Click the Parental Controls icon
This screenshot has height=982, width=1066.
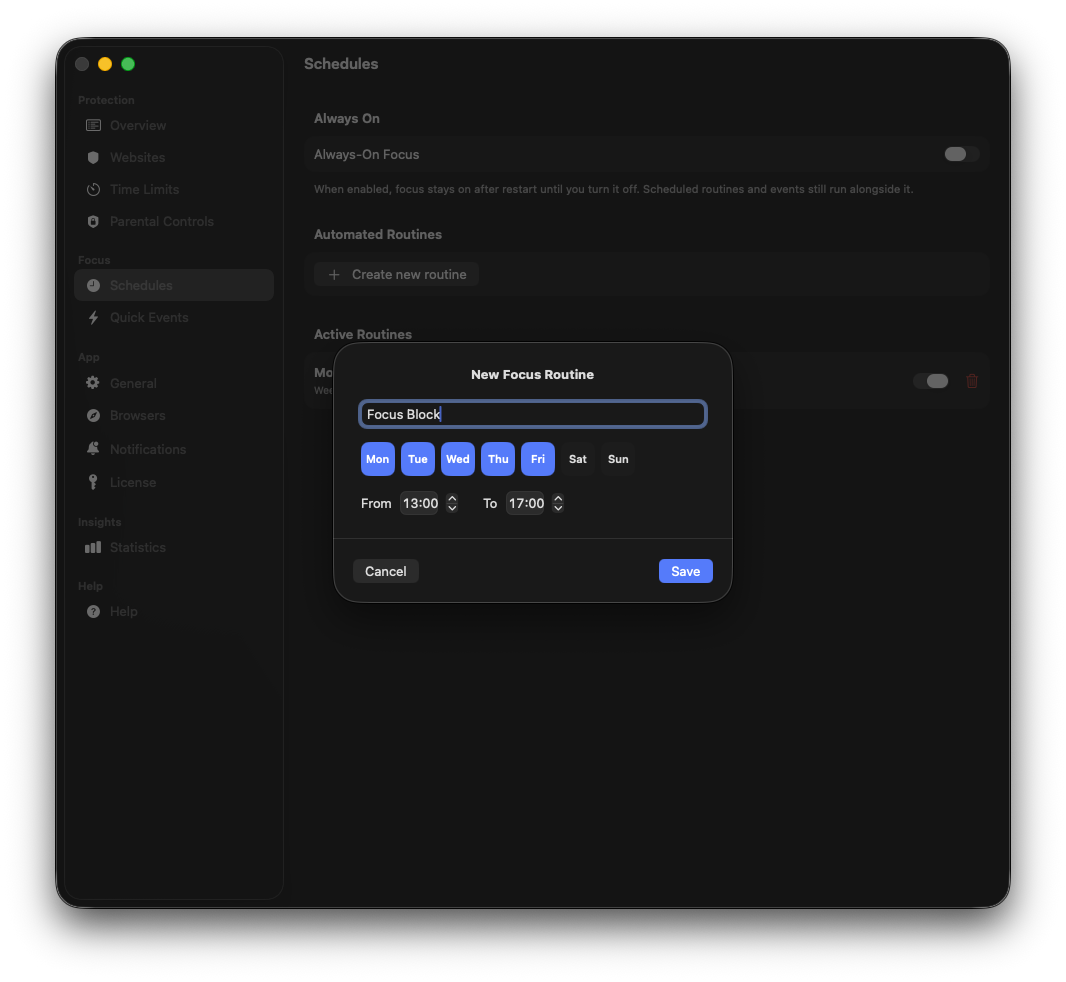click(93, 221)
